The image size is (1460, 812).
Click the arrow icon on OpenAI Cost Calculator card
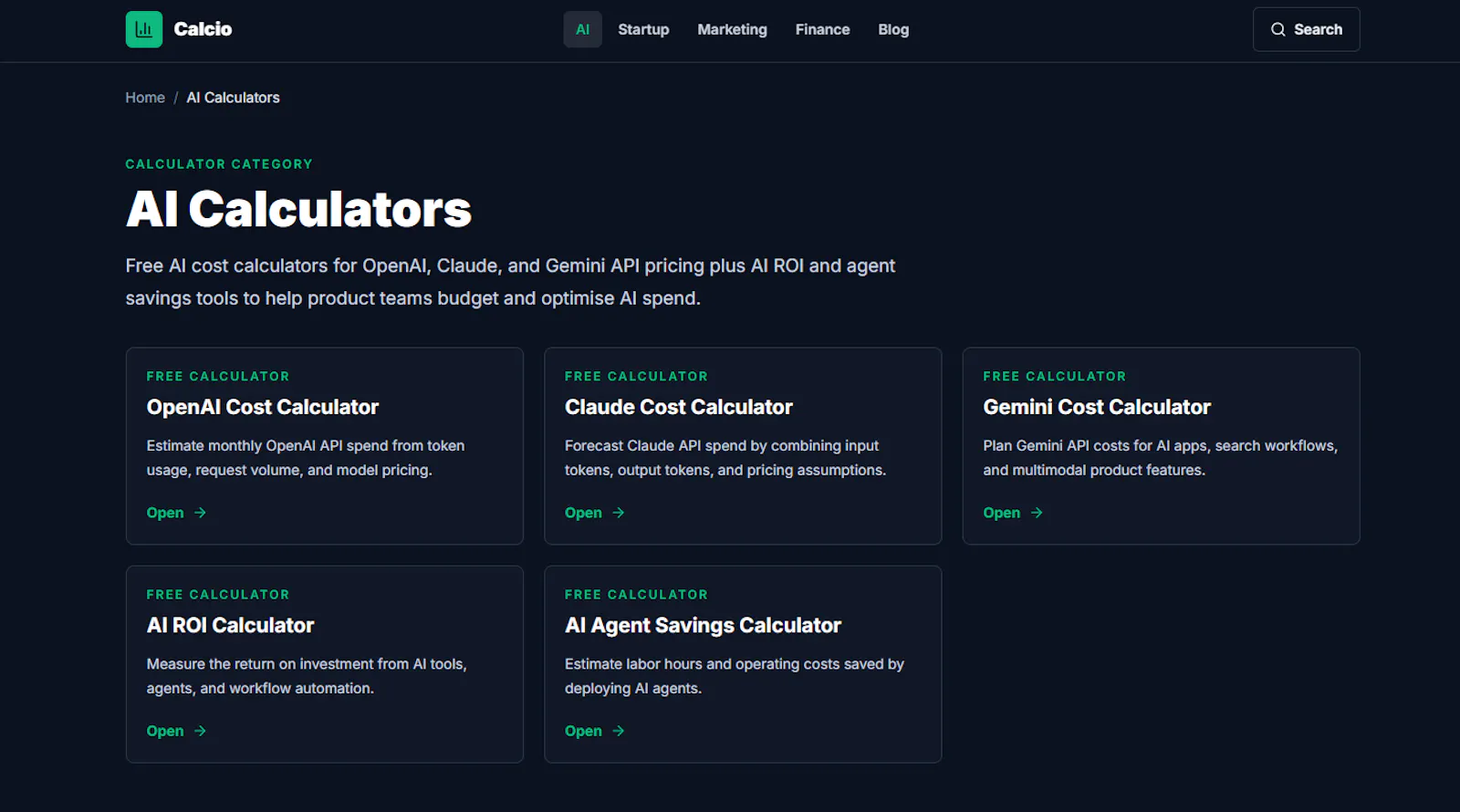pos(200,513)
